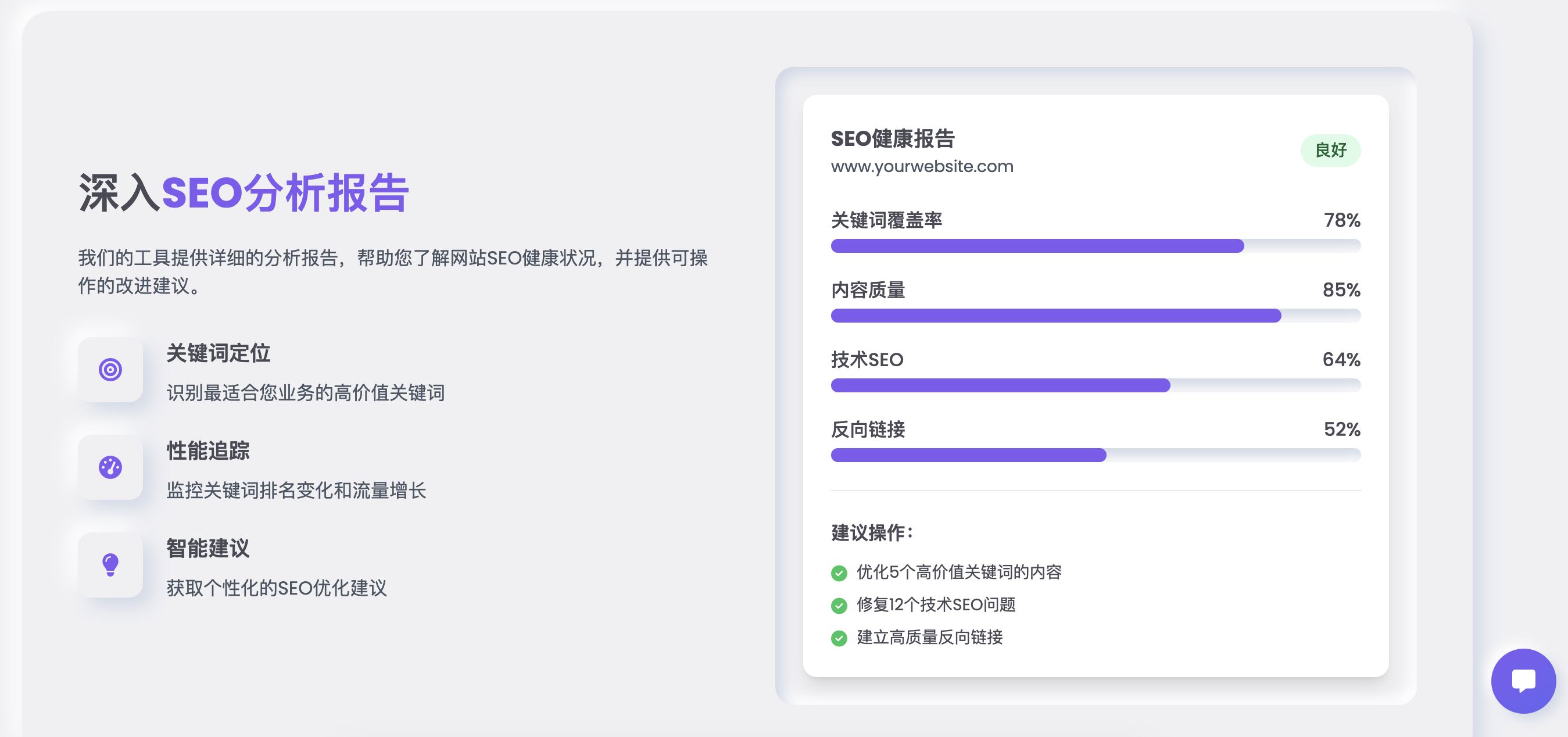Click the 修复12个技术SEO问题 suggestion text
The width and height of the screenshot is (1568, 737).
pyautogui.click(x=936, y=605)
